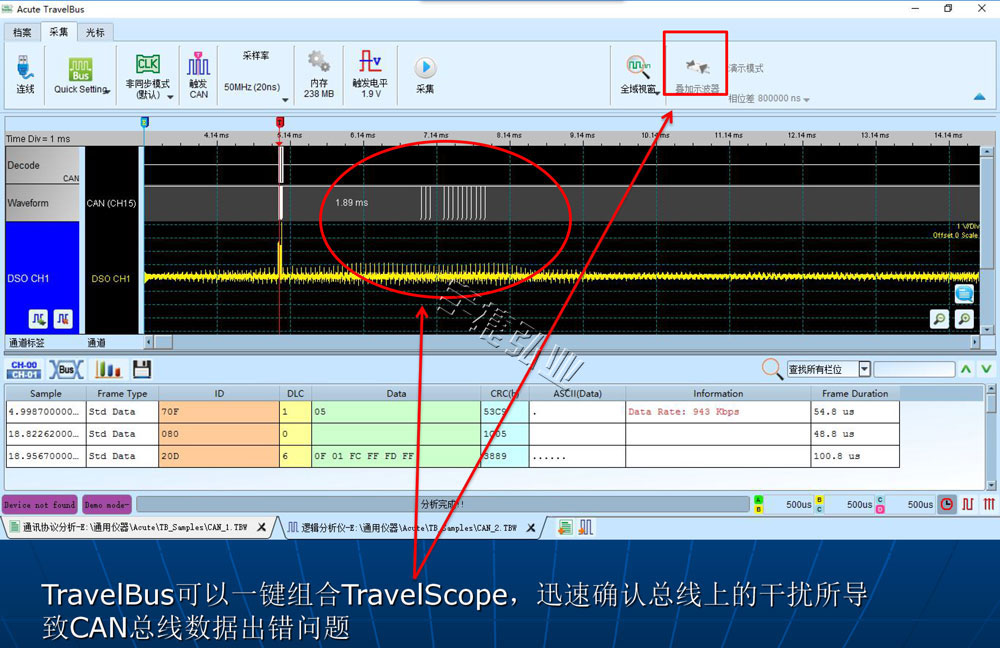The image size is (1000, 648).
Task: Select the 通讯协议分析 CAN_1.TBW file tab
Action: [135, 527]
